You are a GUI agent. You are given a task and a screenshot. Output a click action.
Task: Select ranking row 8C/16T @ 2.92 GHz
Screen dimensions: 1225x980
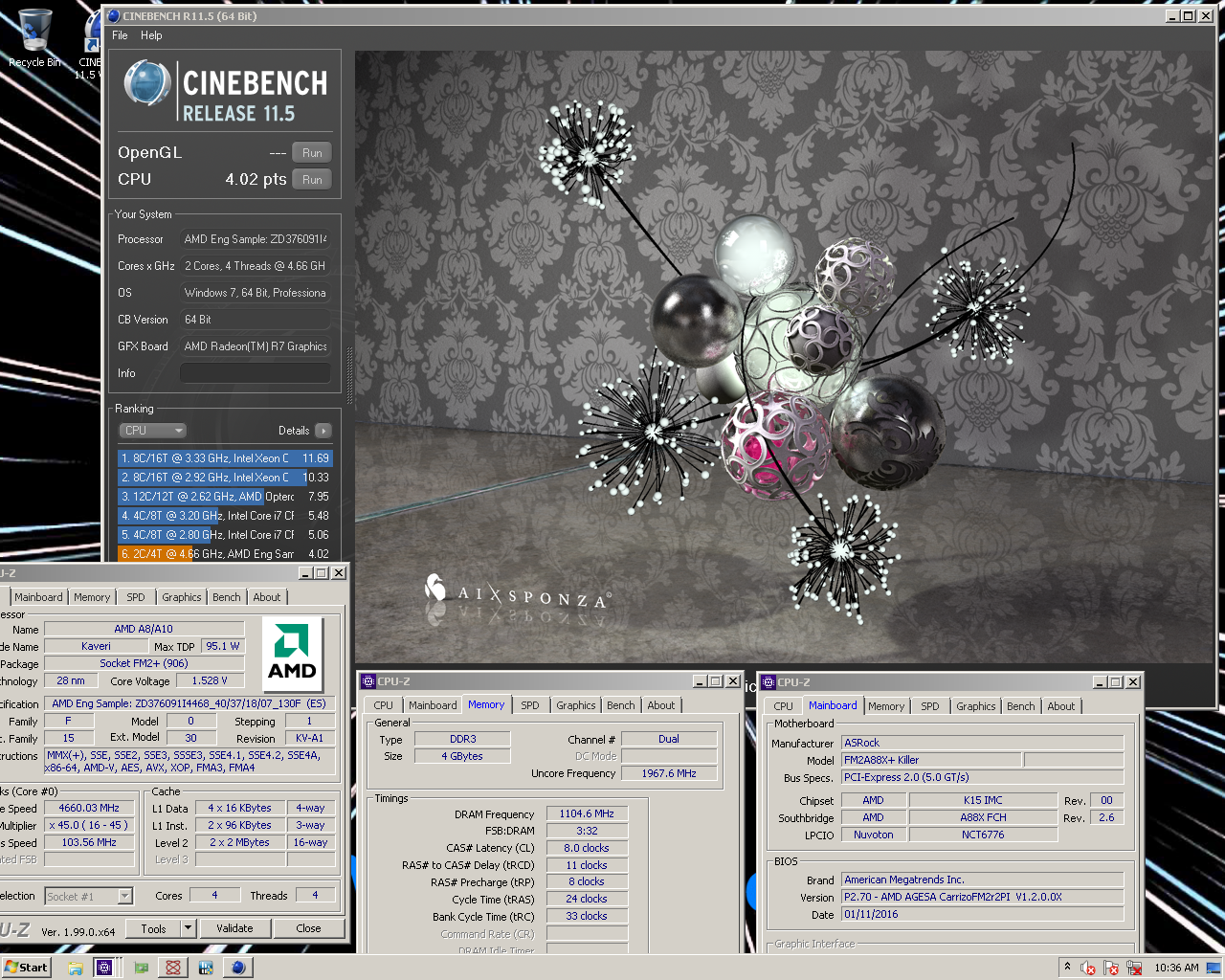coord(225,478)
